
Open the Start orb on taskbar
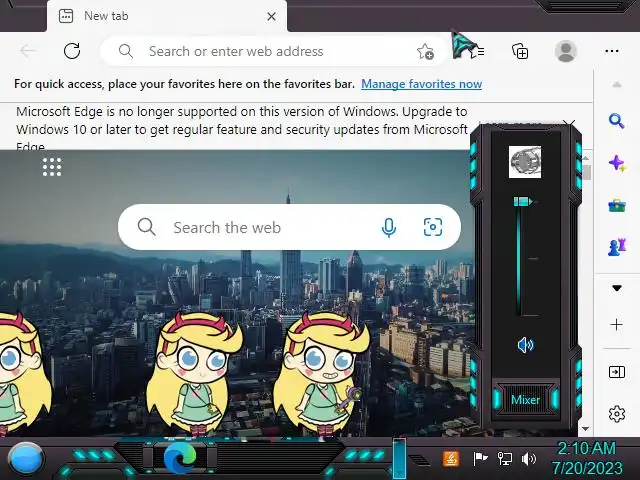25,459
